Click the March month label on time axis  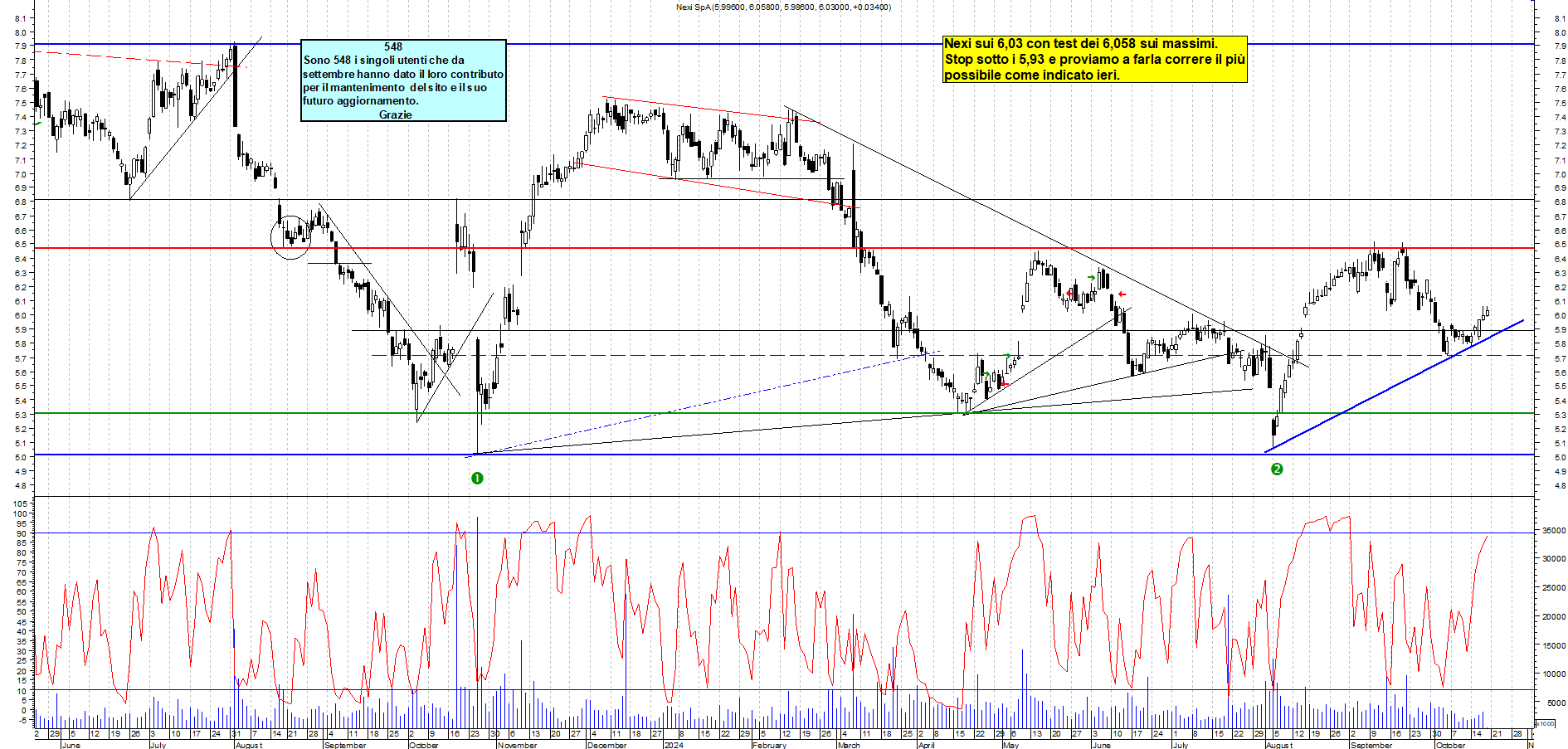pos(849,745)
